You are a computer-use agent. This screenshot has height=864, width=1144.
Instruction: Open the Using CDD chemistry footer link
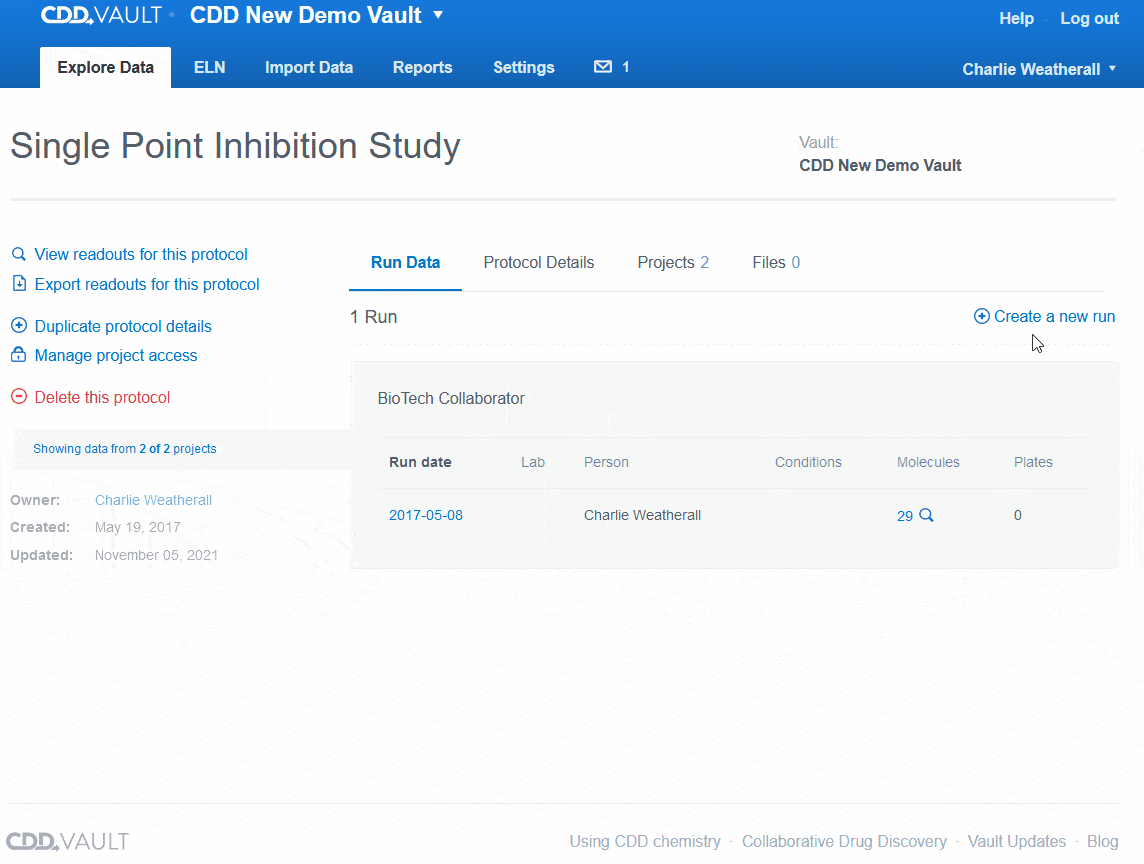click(645, 841)
